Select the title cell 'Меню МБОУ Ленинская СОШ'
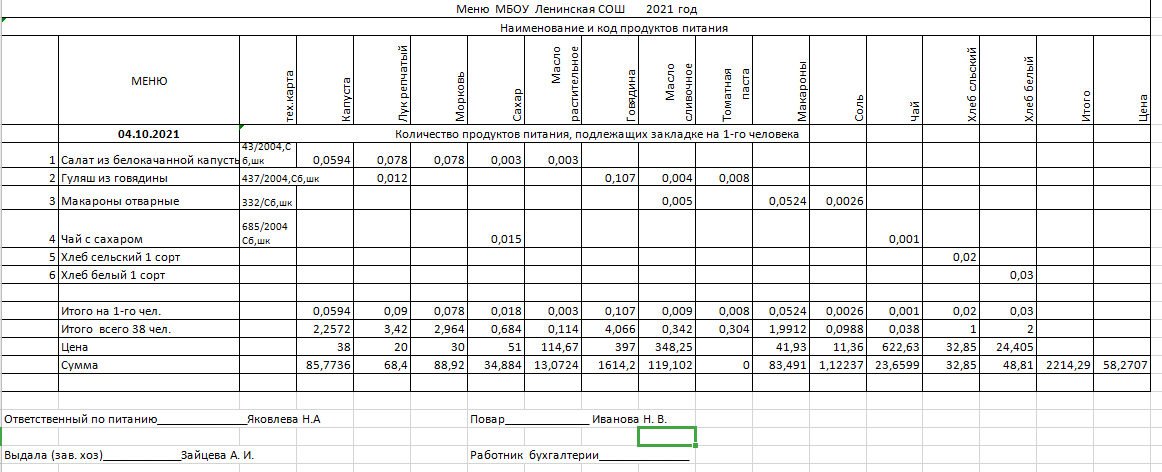Screen dimensions: 1162x472 (x=575, y=9)
